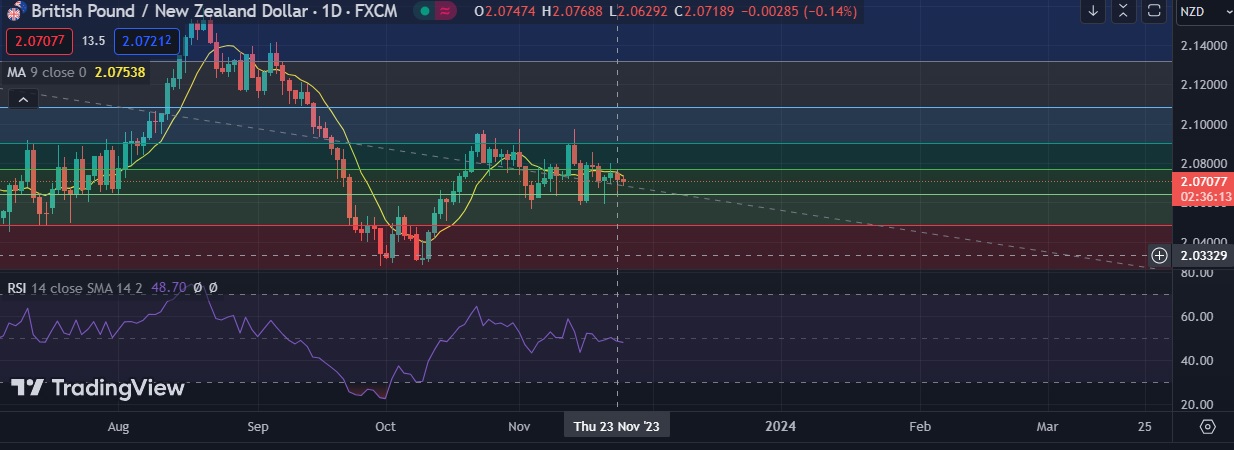Open chart settings gear at bottom right
1234x450 pixels.
point(1207,426)
